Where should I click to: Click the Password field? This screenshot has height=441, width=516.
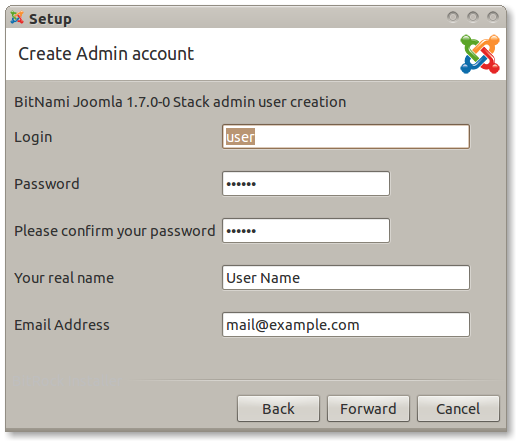pyautogui.click(x=306, y=184)
